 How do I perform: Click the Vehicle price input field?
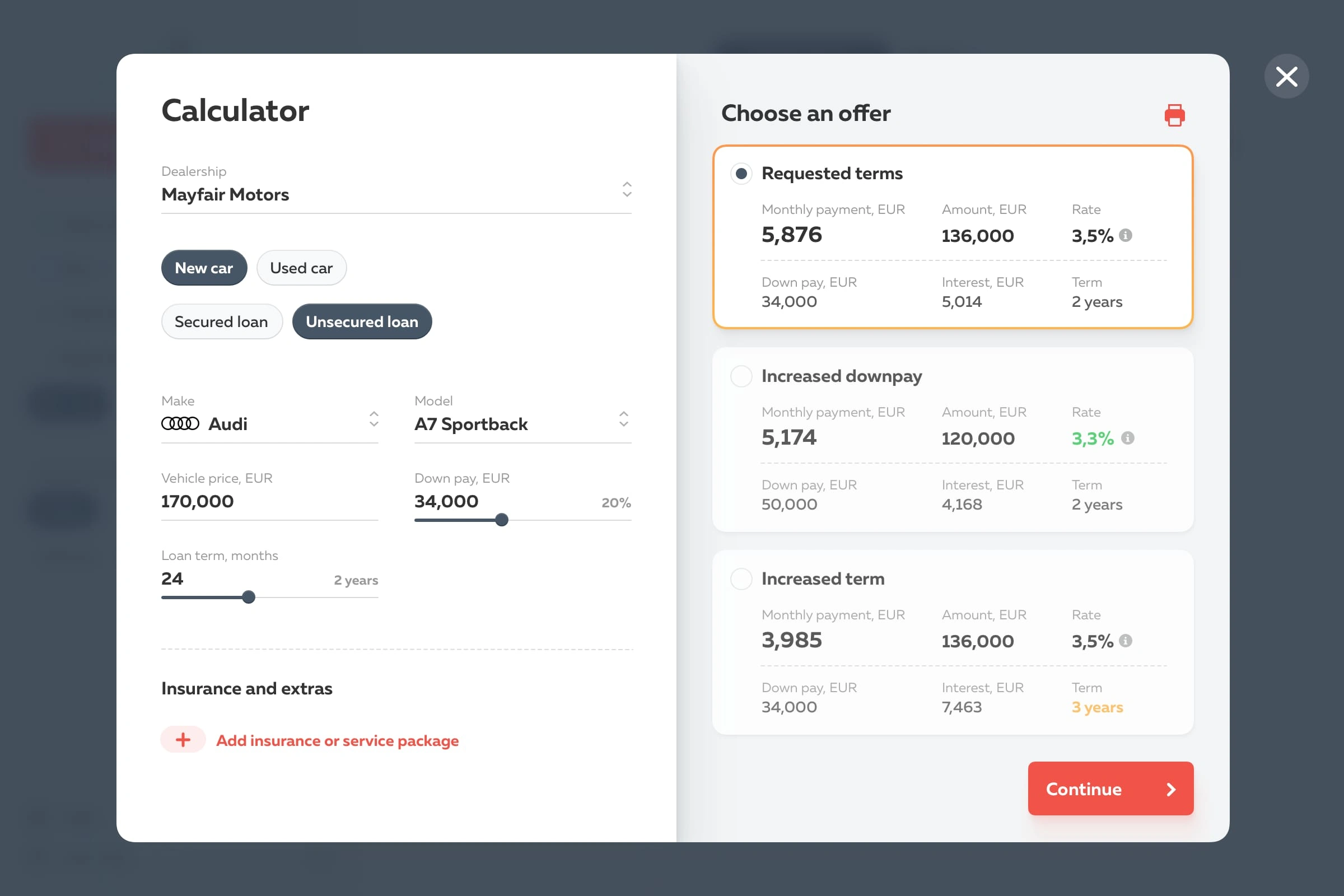click(269, 501)
